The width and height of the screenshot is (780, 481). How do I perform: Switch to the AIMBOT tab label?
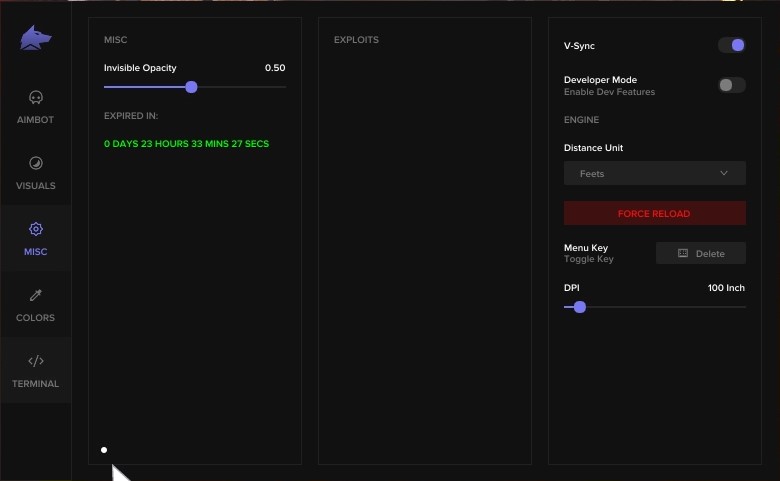tap(36, 120)
